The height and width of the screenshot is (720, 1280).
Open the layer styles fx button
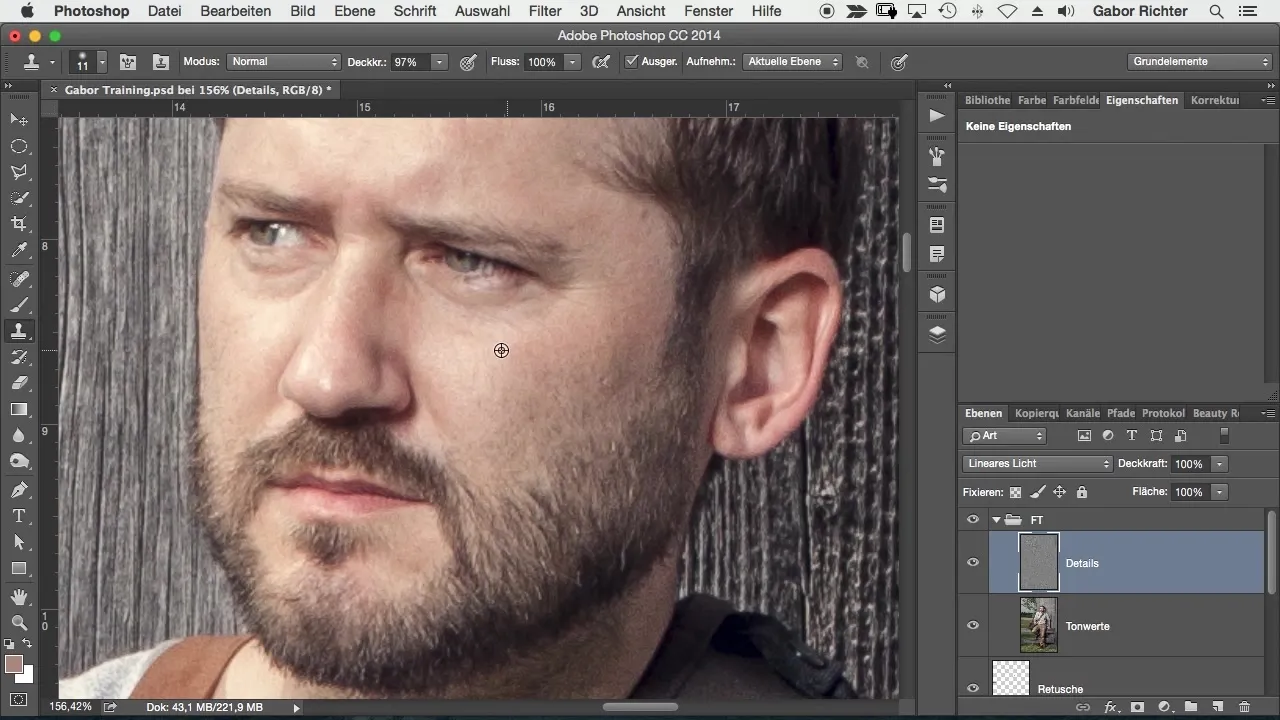tap(1110, 707)
